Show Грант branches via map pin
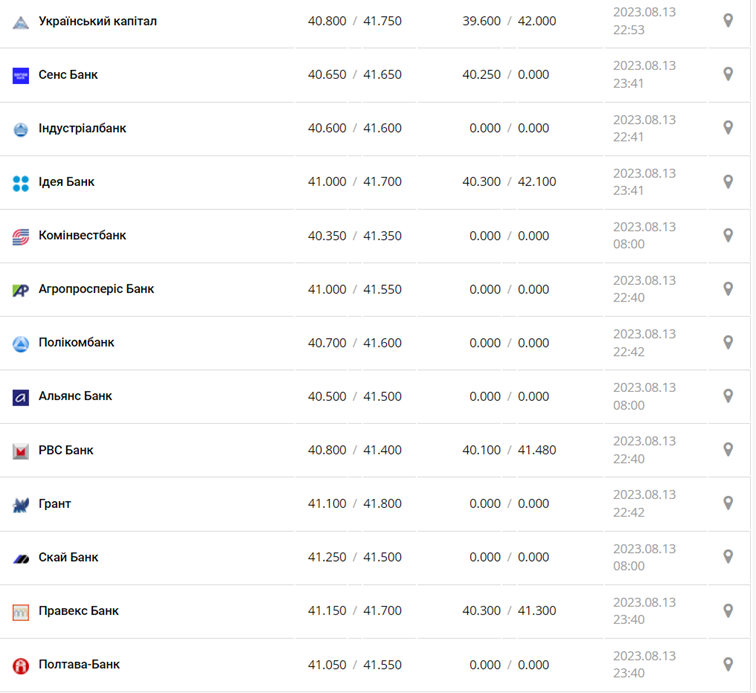 [x=728, y=504]
